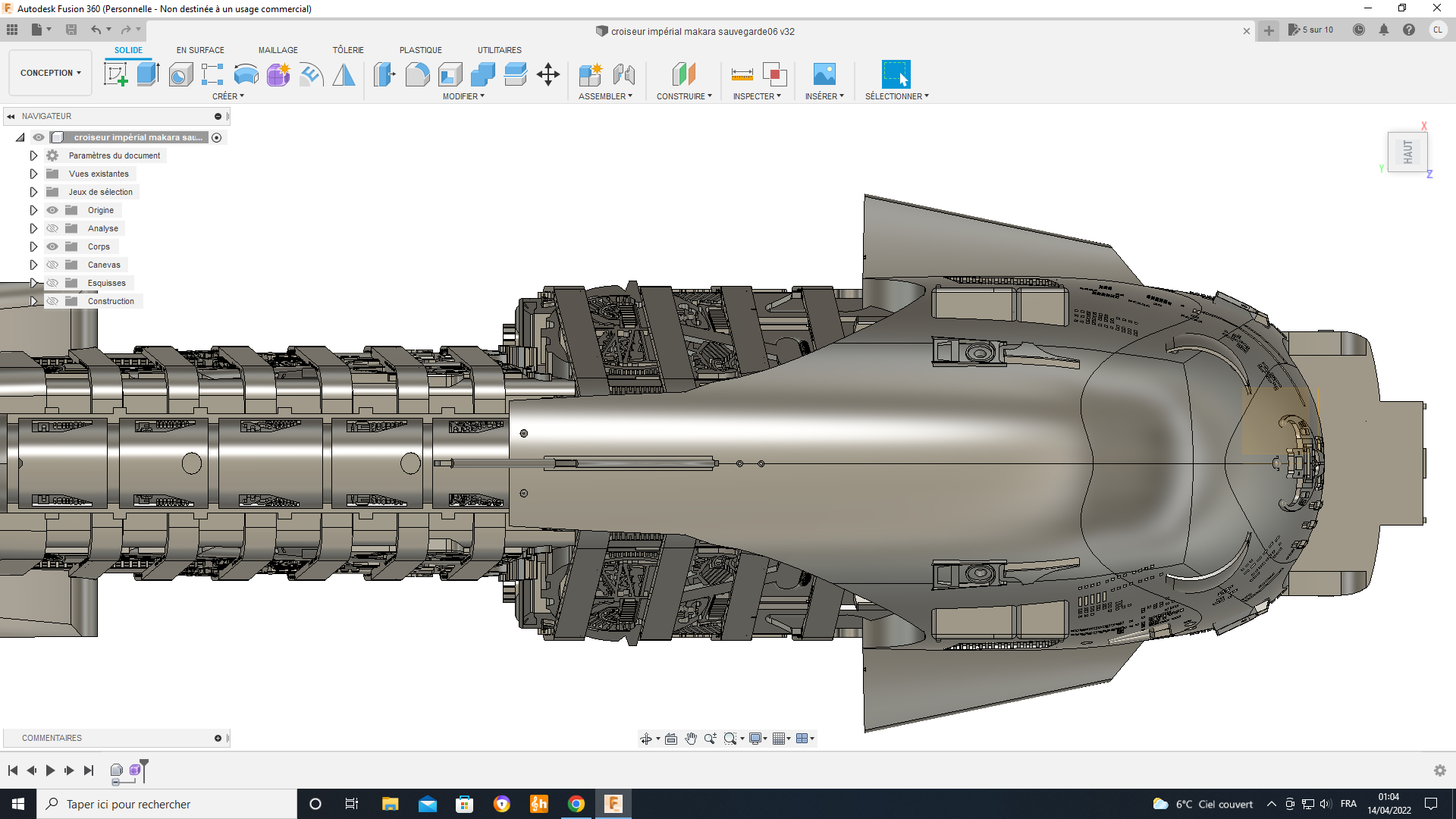Select the Move/Copy arrows tool
Viewport: 1456px width, 819px height.
point(548,74)
